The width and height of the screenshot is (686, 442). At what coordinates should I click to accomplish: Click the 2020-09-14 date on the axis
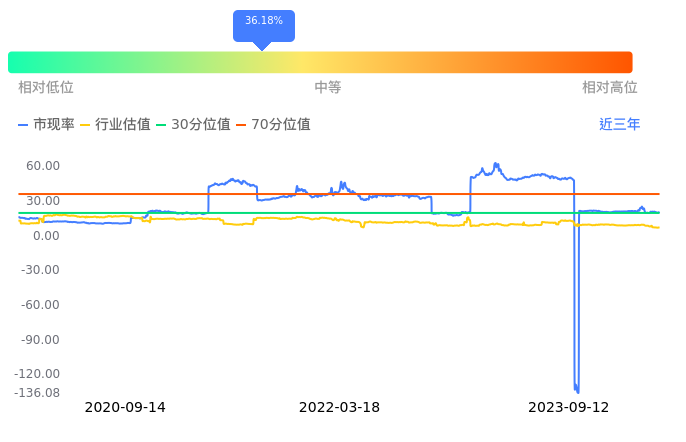tap(125, 408)
